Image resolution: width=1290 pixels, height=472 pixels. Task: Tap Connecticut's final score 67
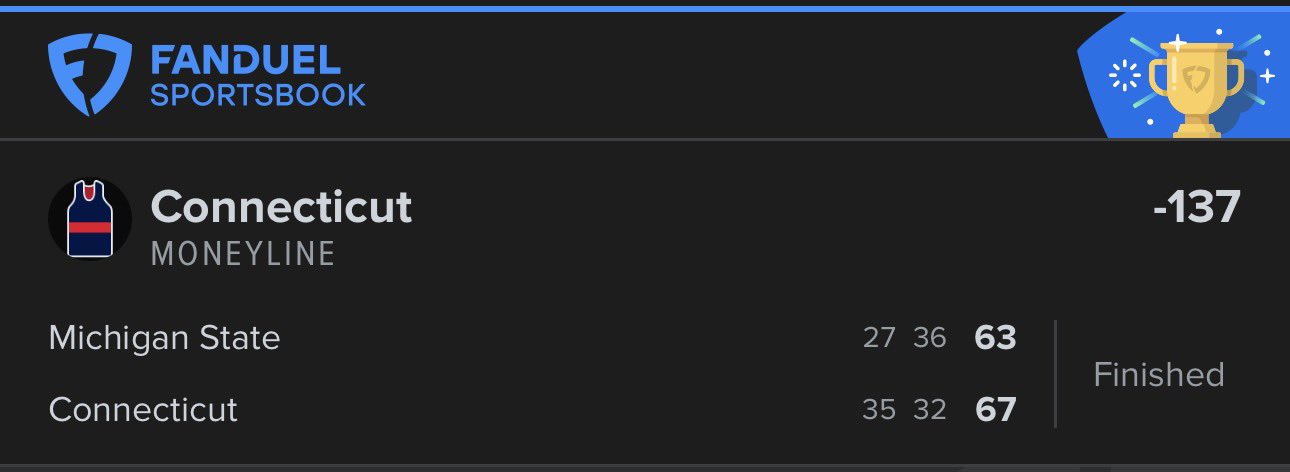pyautogui.click(x=995, y=409)
